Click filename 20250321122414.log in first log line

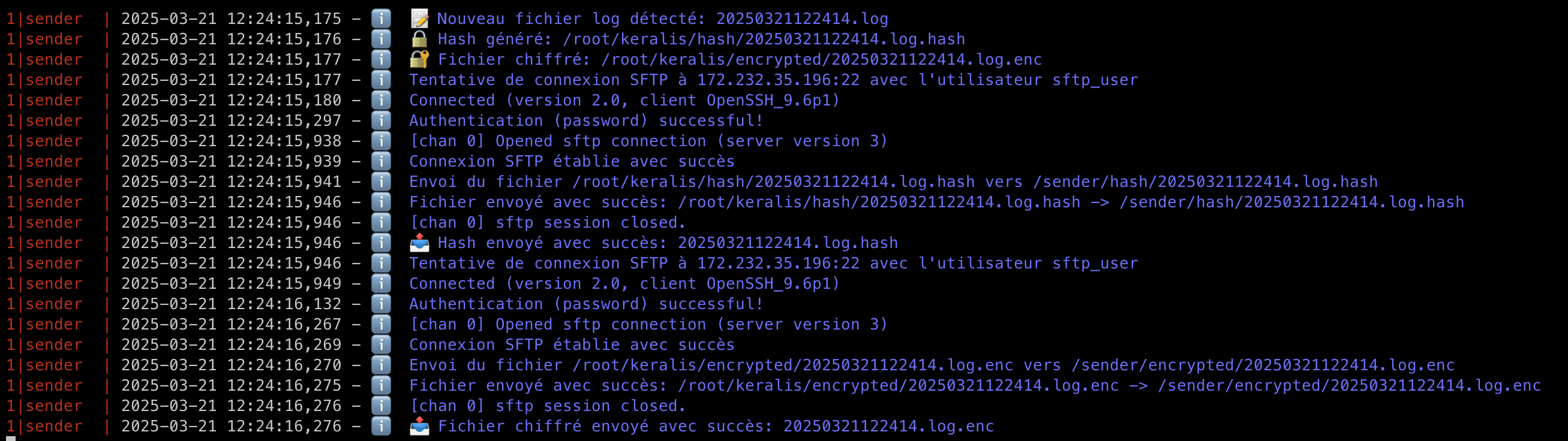[802, 19]
